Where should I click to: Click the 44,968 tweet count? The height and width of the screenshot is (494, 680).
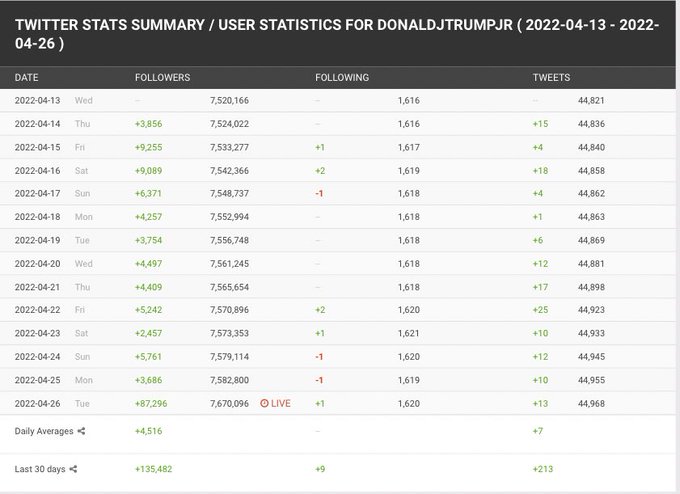click(x=591, y=403)
